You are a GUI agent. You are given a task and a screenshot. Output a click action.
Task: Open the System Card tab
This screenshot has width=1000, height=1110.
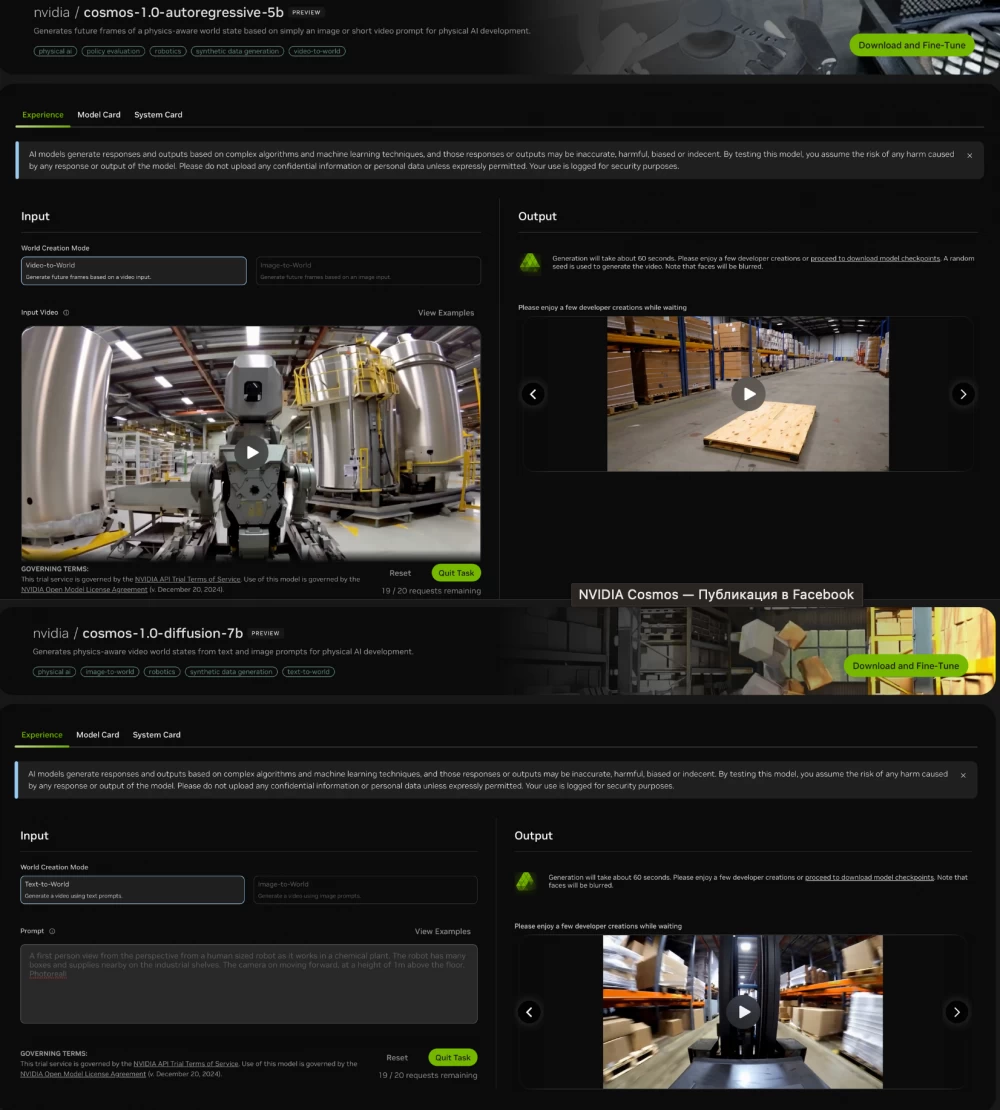click(x=157, y=114)
